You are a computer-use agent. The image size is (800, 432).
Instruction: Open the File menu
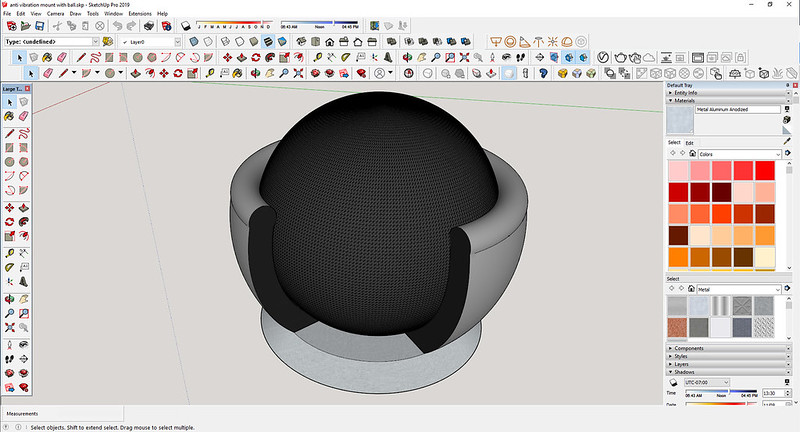coord(7,13)
